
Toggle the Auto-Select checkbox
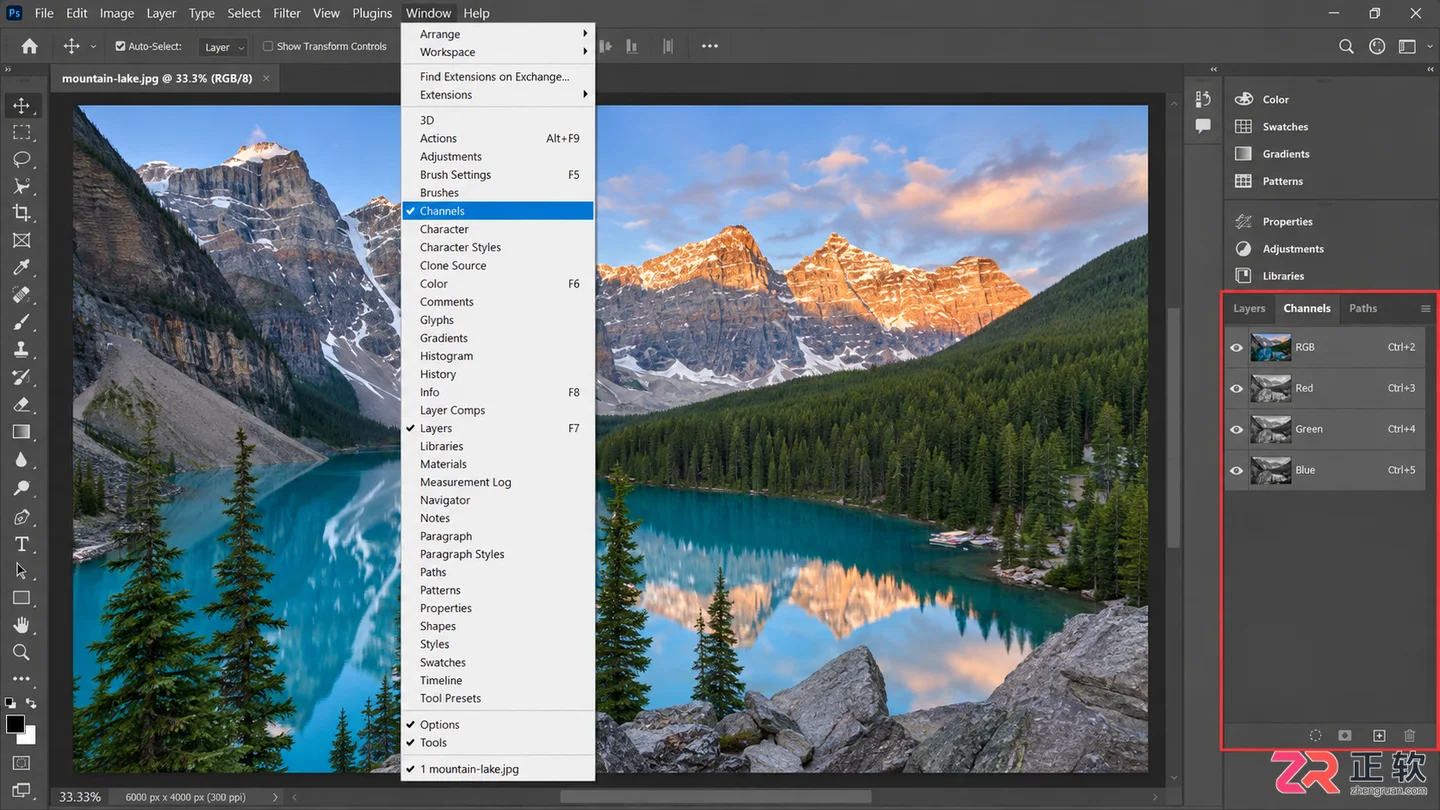point(121,46)
